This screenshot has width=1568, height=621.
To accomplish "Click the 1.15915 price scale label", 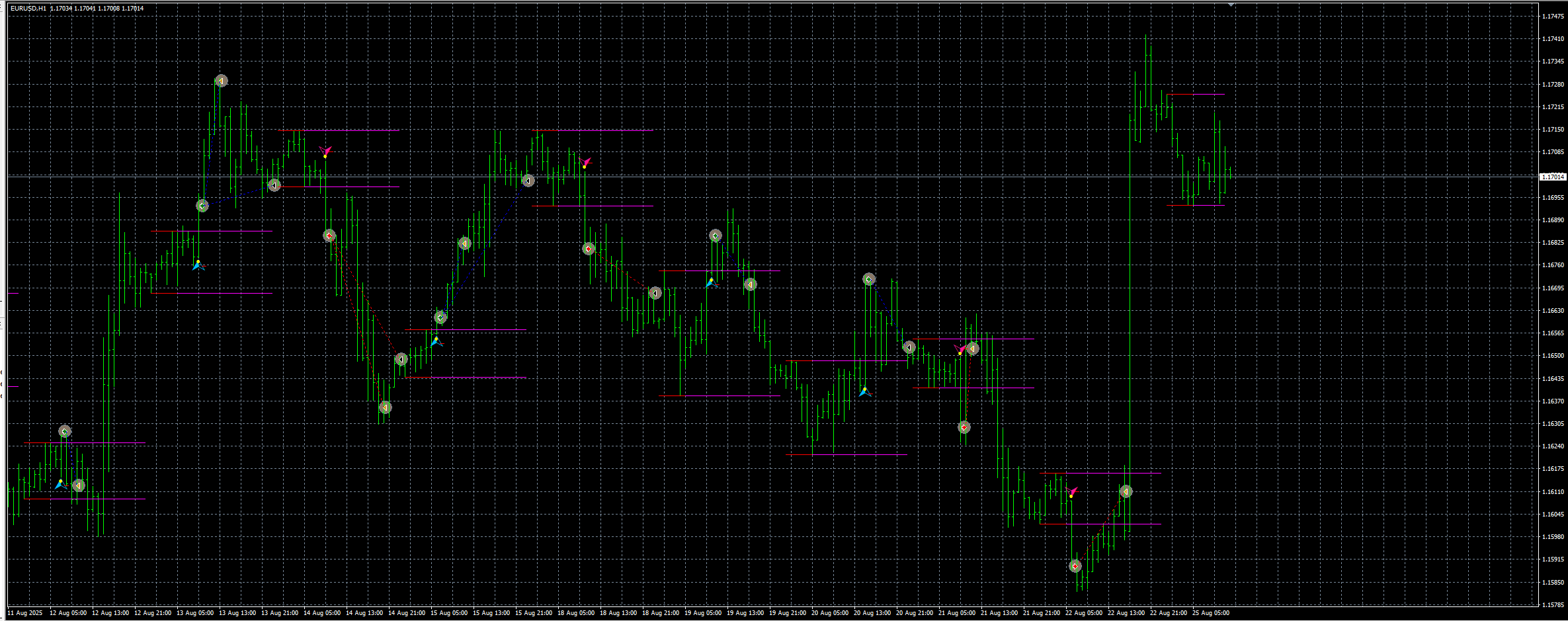I will point(1553,559).
